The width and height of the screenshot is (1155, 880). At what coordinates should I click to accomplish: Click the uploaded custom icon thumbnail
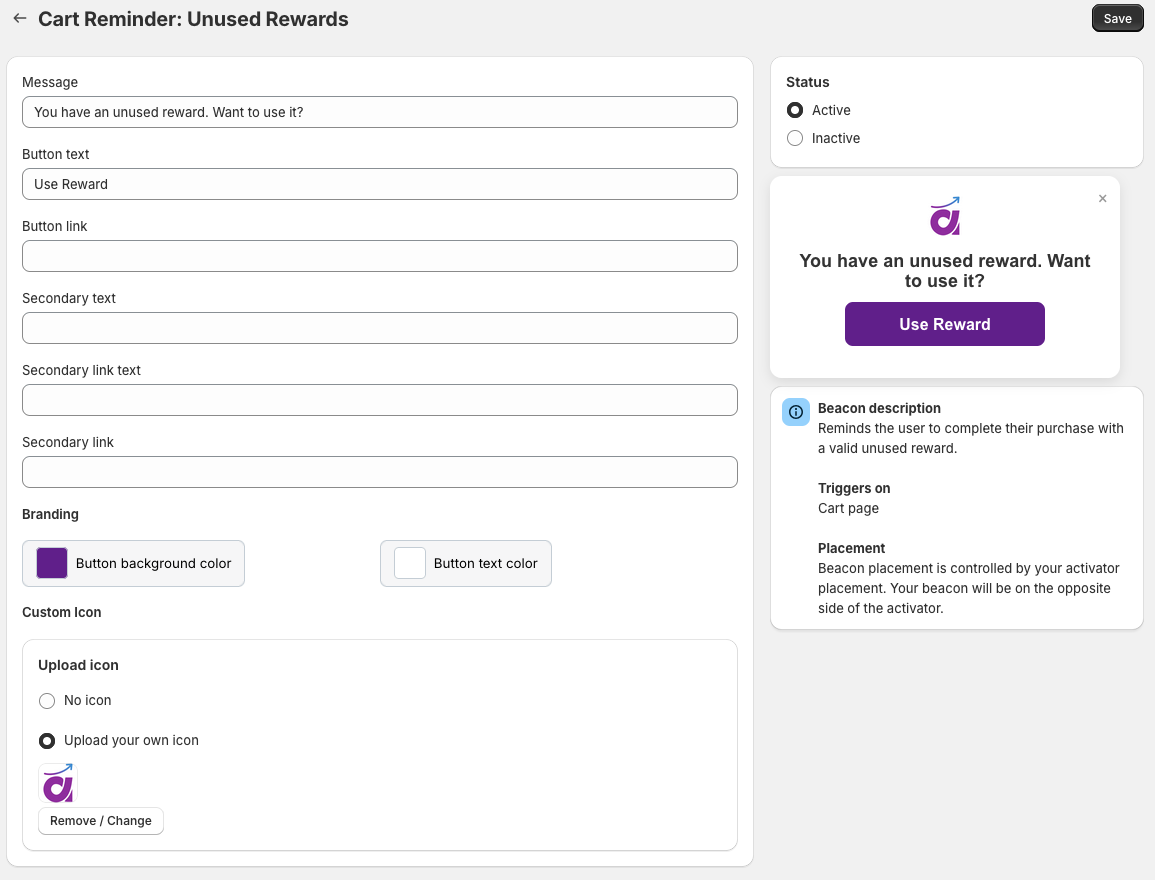(x=57, y=783)
